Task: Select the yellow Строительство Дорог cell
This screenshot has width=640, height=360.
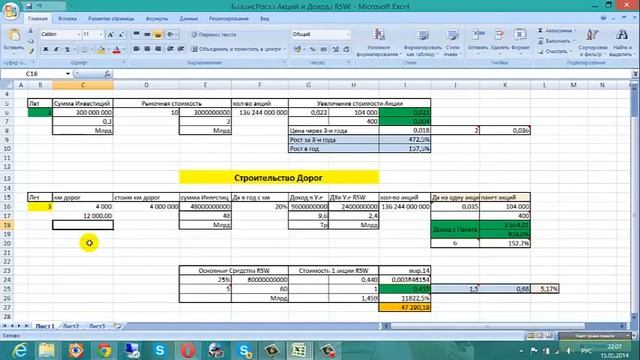Action: click(x=279, y=178)
